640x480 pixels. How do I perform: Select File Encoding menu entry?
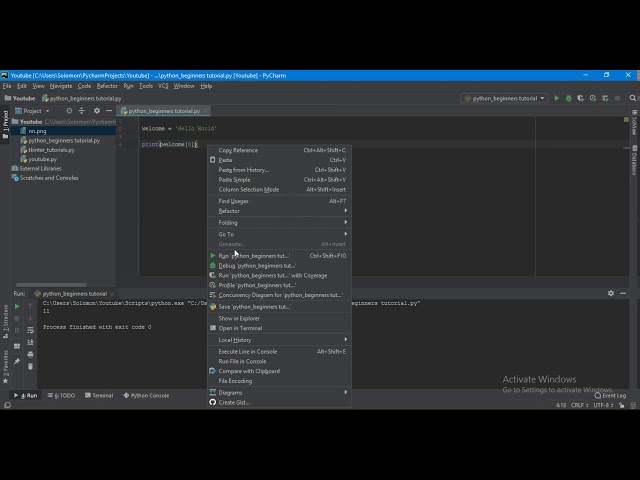(x=280, y=381)
